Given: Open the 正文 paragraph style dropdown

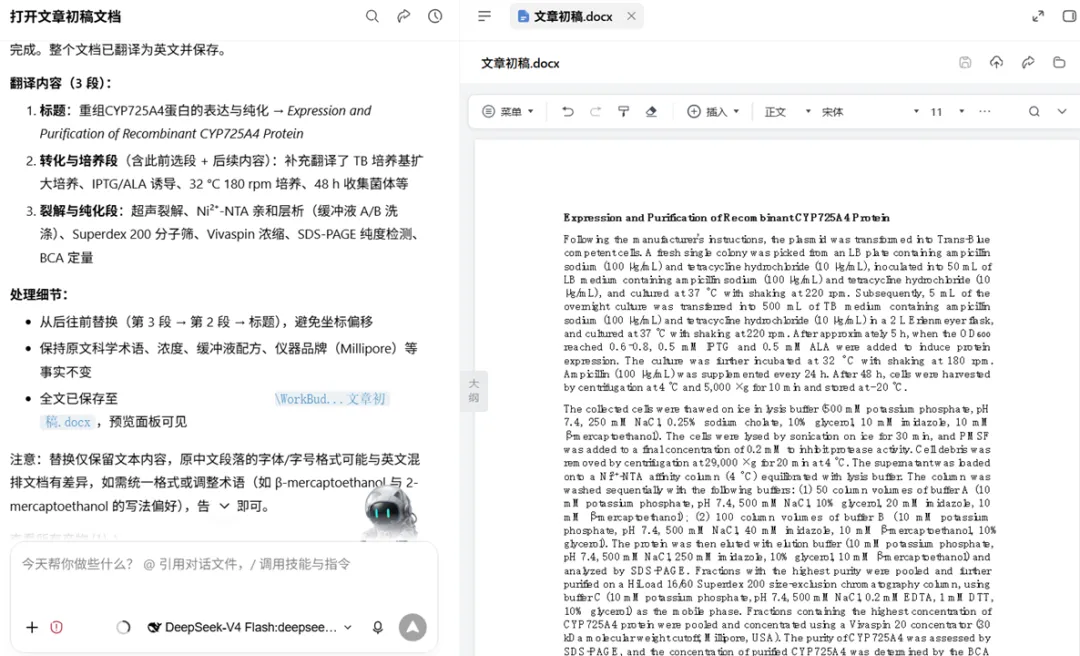Looking at the screenshot, I should 787,112.
